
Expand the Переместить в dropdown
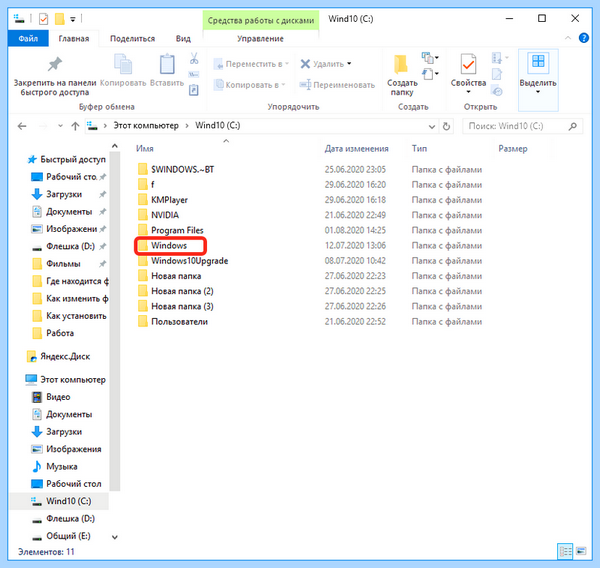coord(287,64)
